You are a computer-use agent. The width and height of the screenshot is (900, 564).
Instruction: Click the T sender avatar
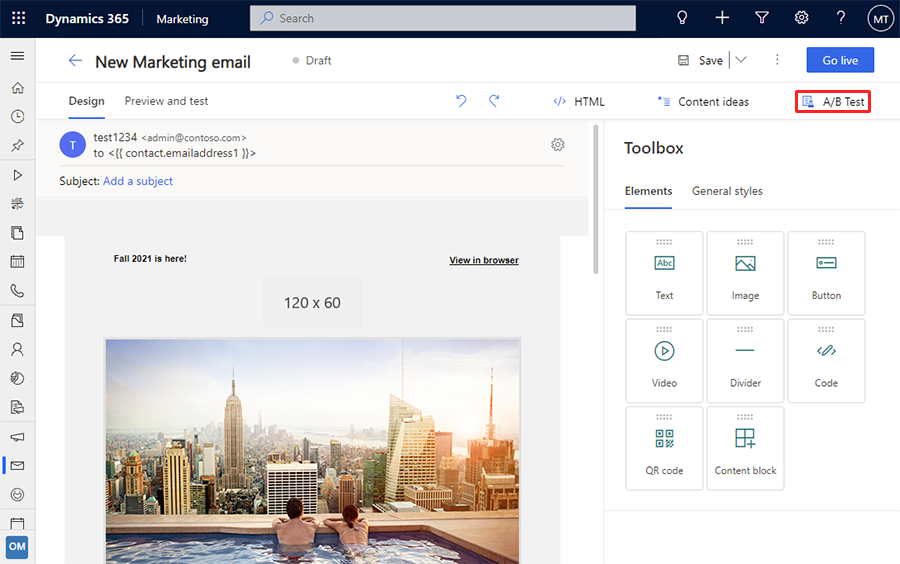(x=72, y=145)
